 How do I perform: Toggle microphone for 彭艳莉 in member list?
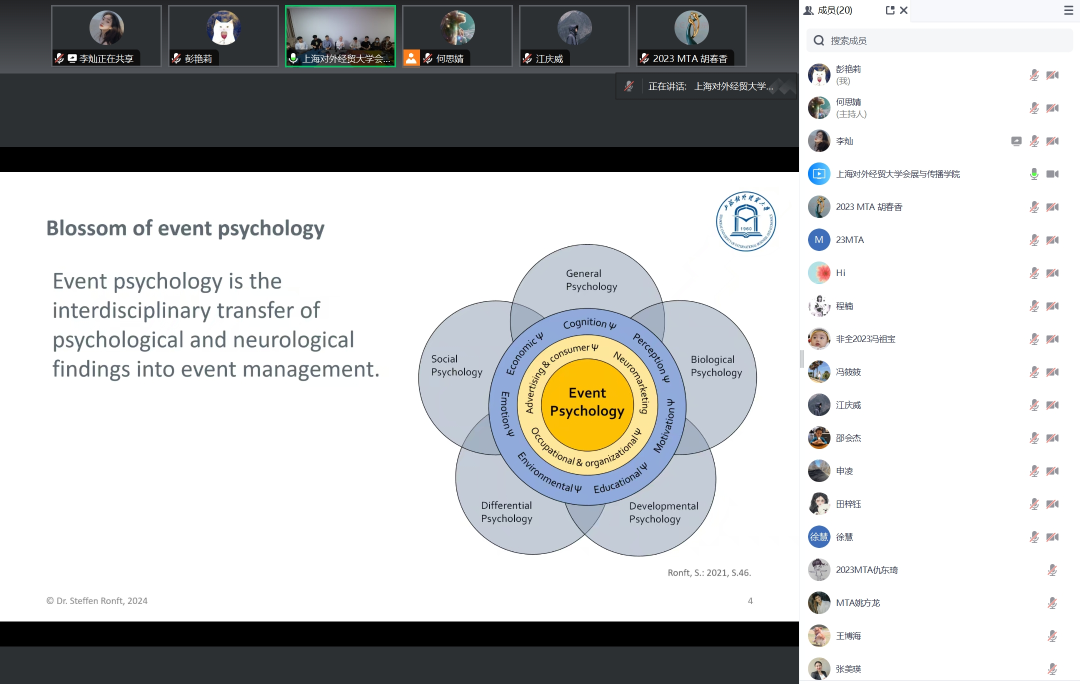pyautogui.click(x=1034, y=75)
